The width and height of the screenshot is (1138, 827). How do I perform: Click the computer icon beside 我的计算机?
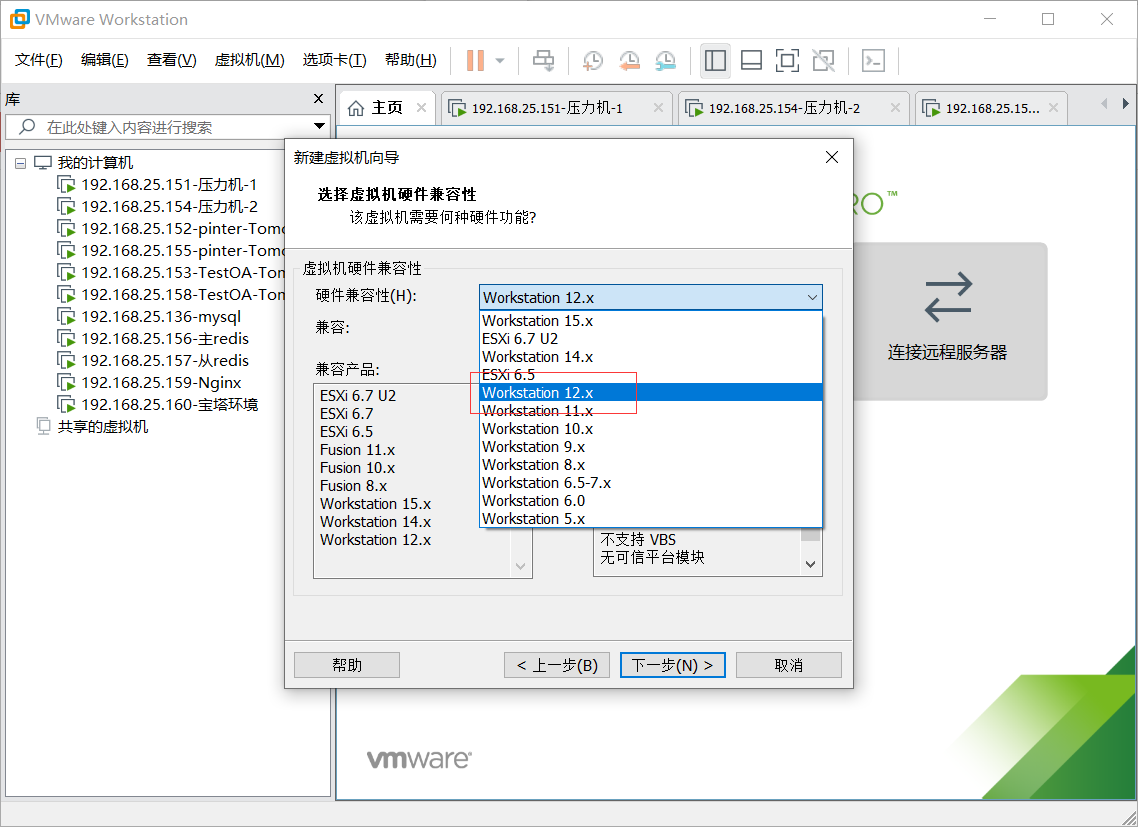click(44, 163)
